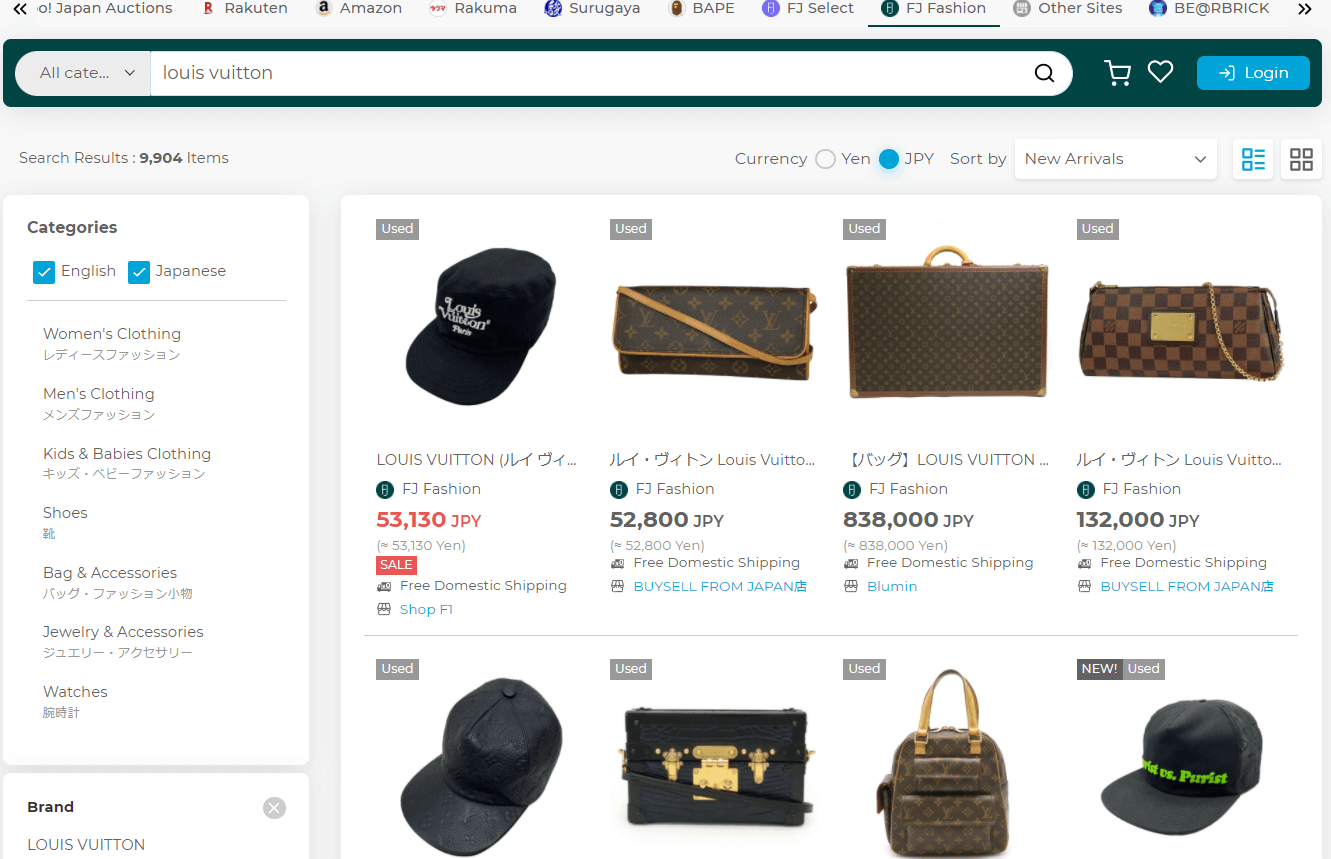Click the Surugaya logo icon

[x=553, y=9]
